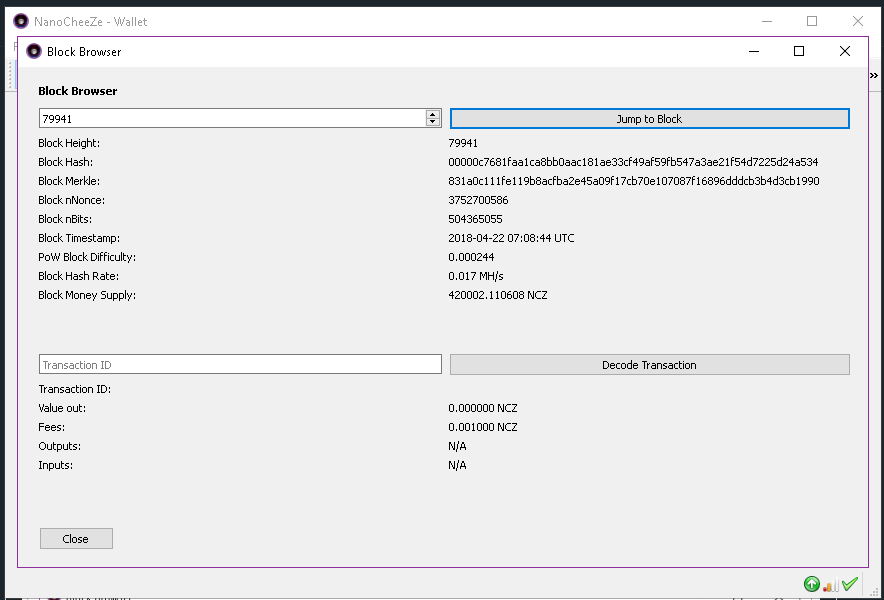Click the Block Timestamp: label
Image resolution: width=884 pixels, height=600 pixels.
click(79, 238)
